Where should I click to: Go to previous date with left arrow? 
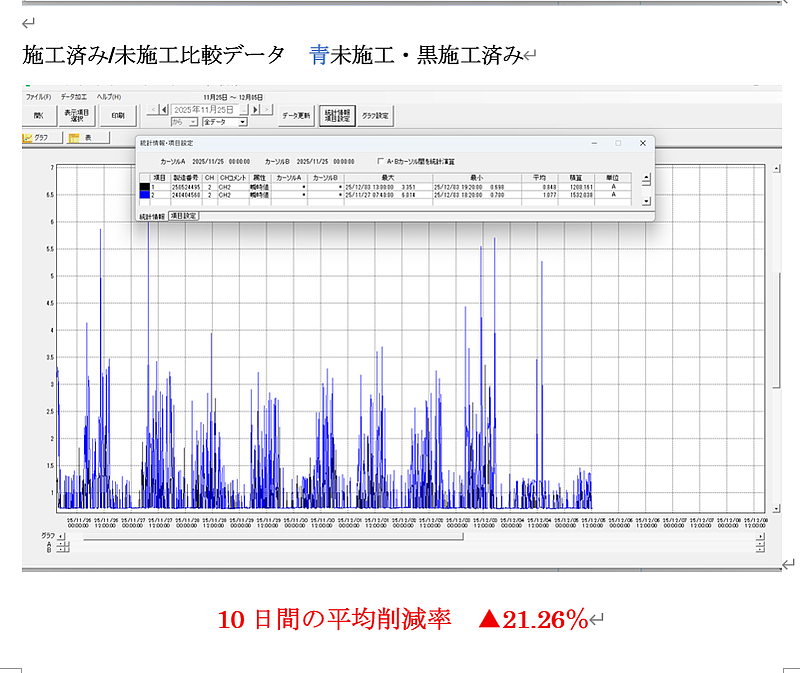164,109
